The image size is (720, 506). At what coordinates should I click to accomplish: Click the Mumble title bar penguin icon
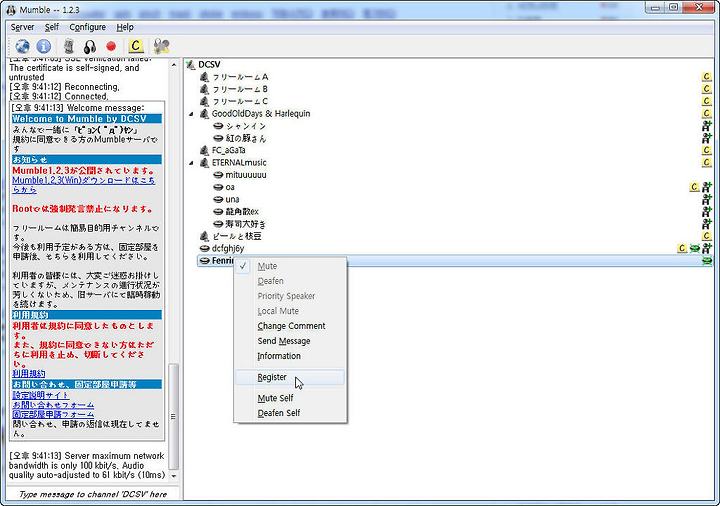(x=11, y=9)
